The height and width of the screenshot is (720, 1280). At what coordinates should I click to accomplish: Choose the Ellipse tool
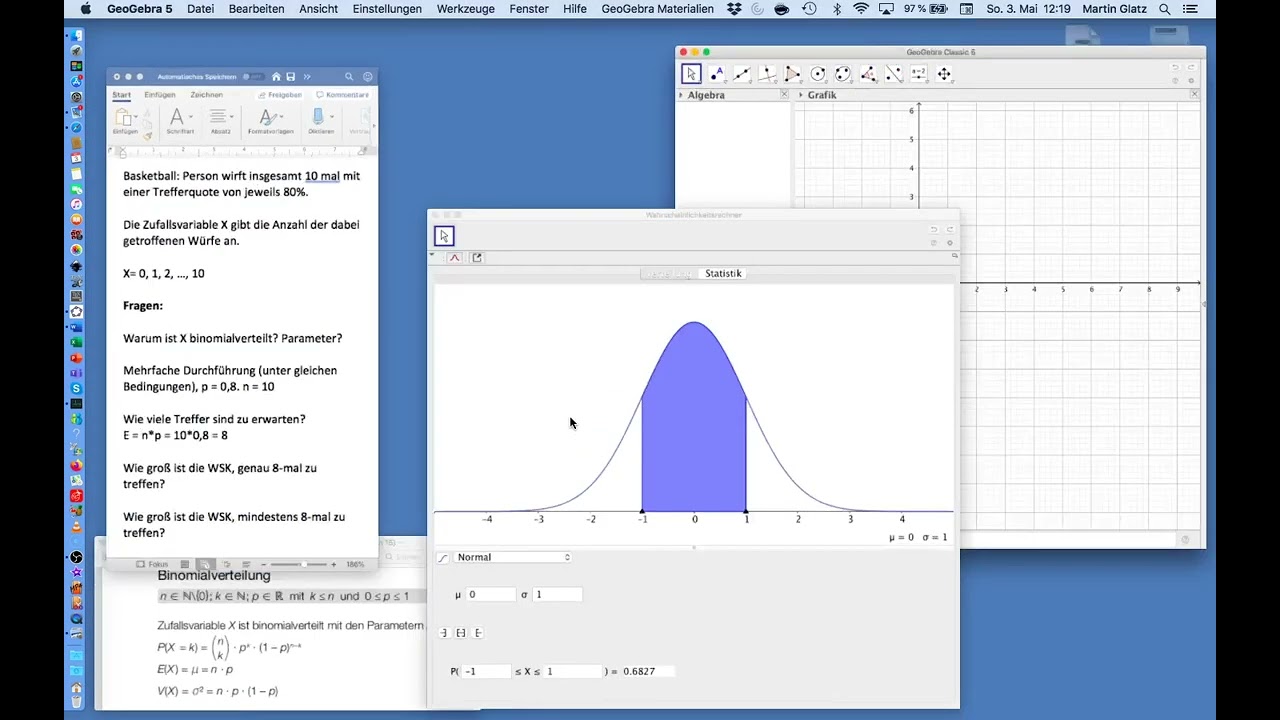pos(843,74)
